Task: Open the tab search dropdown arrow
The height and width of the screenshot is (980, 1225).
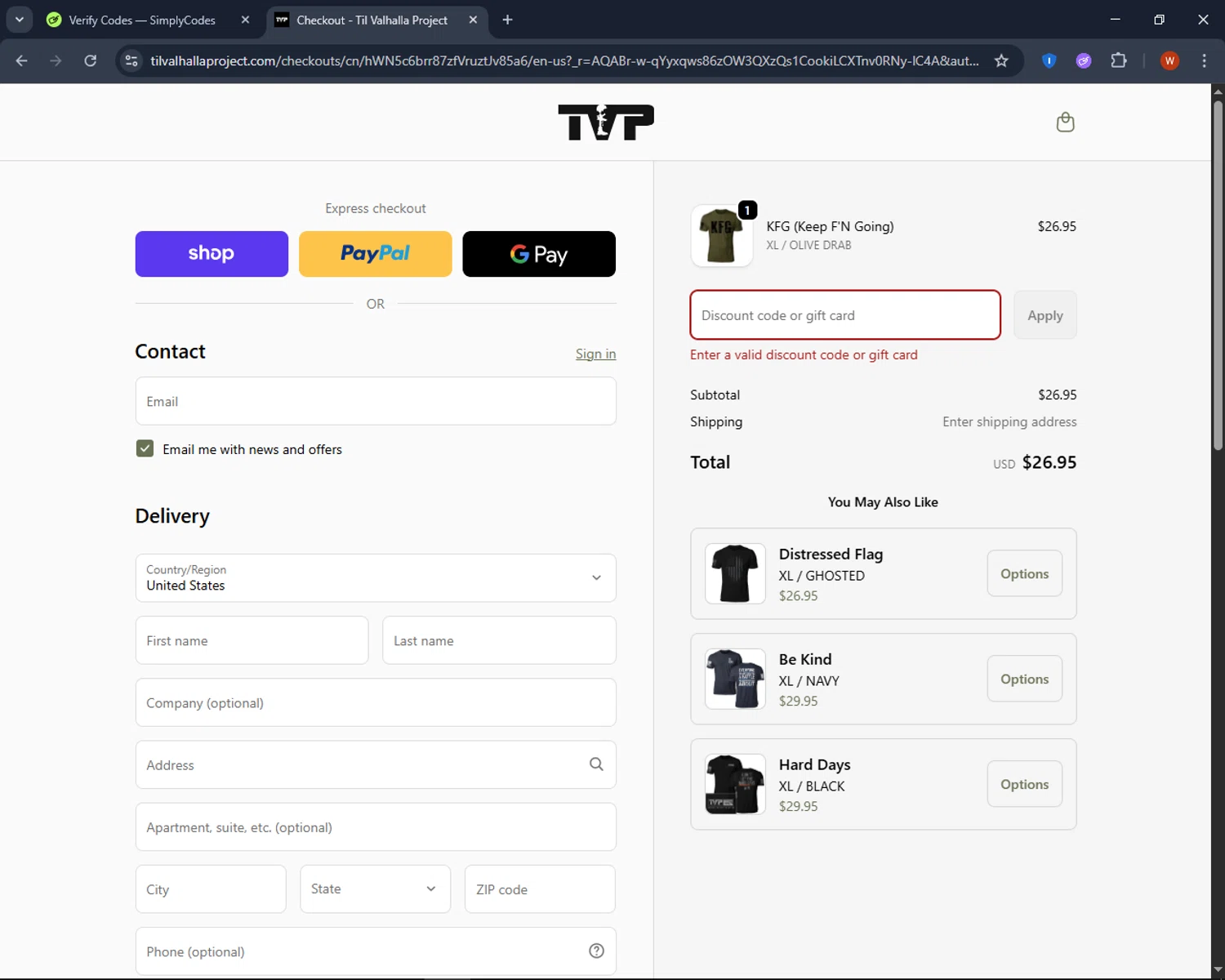Action: coord(19,20)
